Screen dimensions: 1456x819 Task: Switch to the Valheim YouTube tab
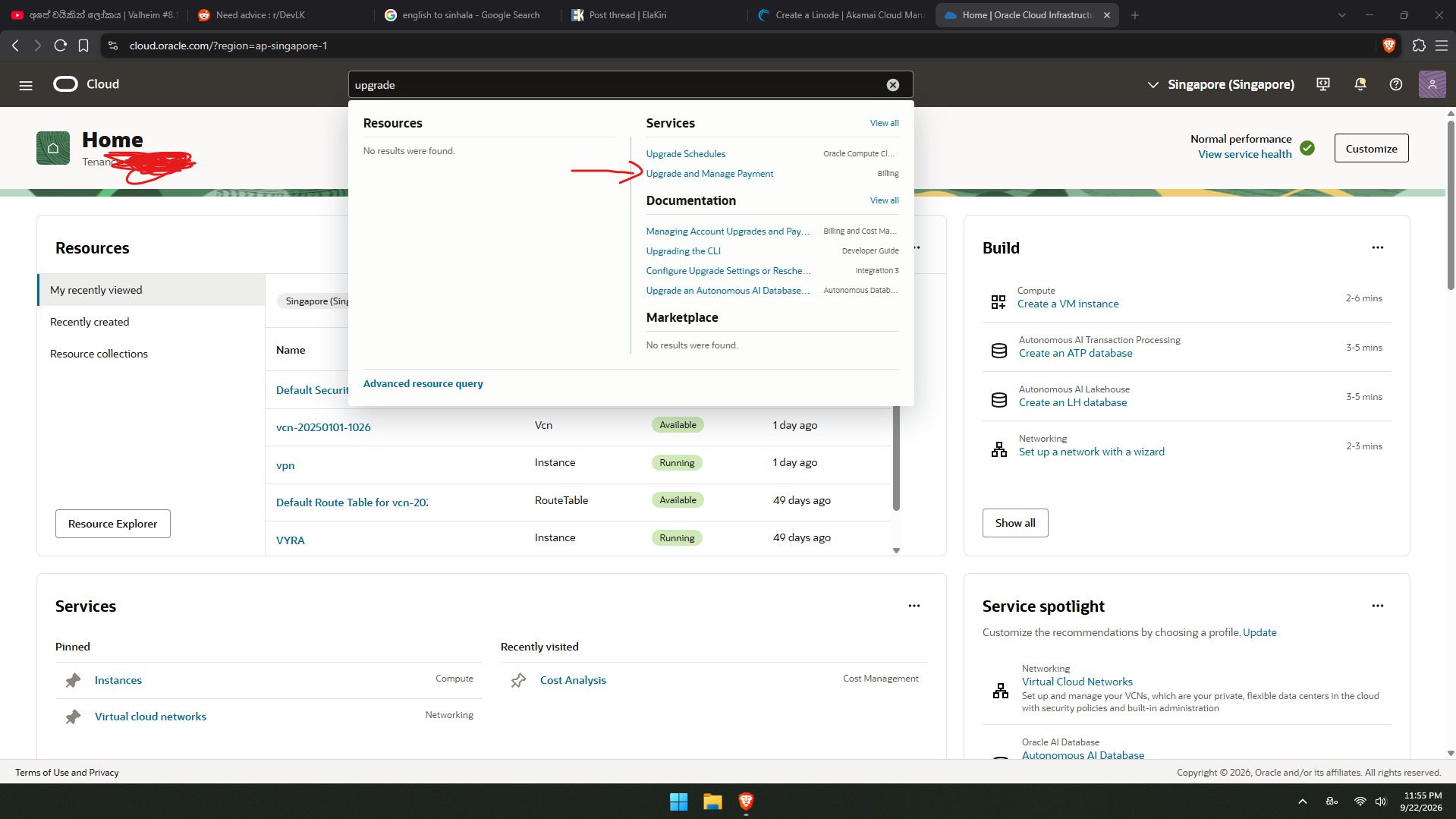(93, 15)
